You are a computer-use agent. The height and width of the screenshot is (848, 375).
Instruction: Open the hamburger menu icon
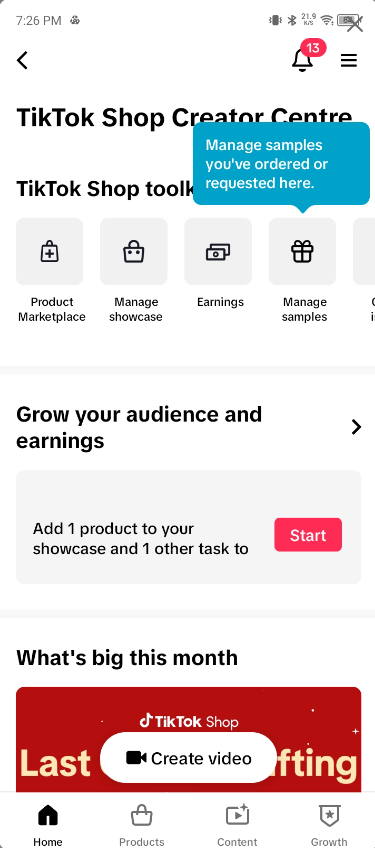(348, 61)
